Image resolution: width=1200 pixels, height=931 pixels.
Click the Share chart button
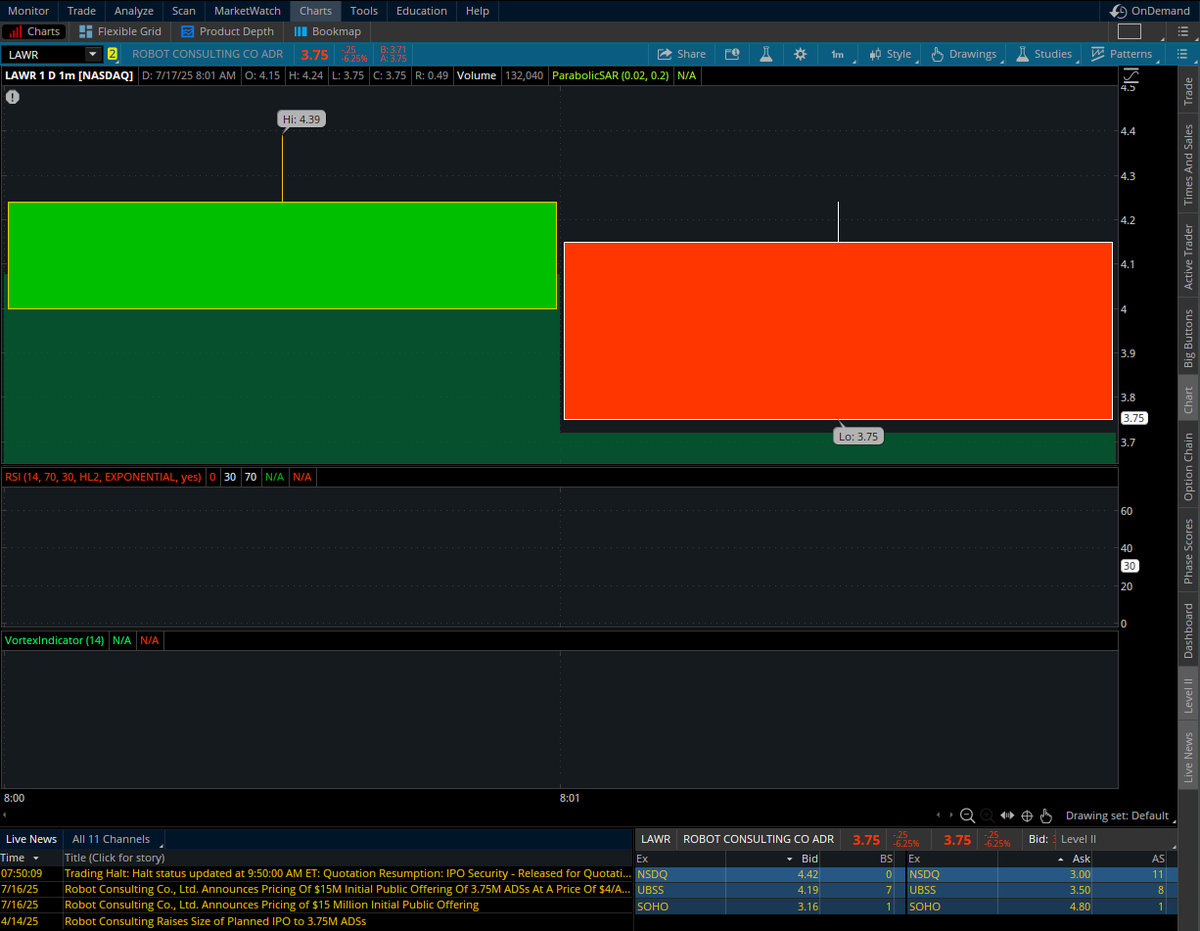point(681,54)
